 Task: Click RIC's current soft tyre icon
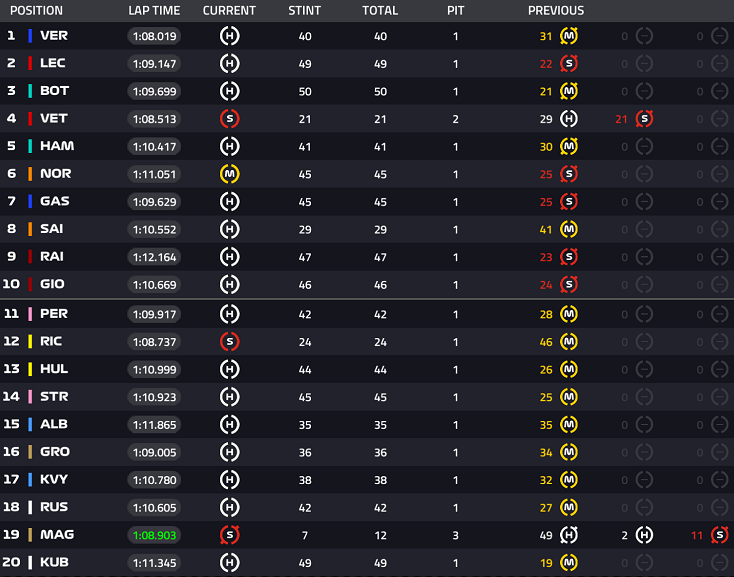(229, 342)
